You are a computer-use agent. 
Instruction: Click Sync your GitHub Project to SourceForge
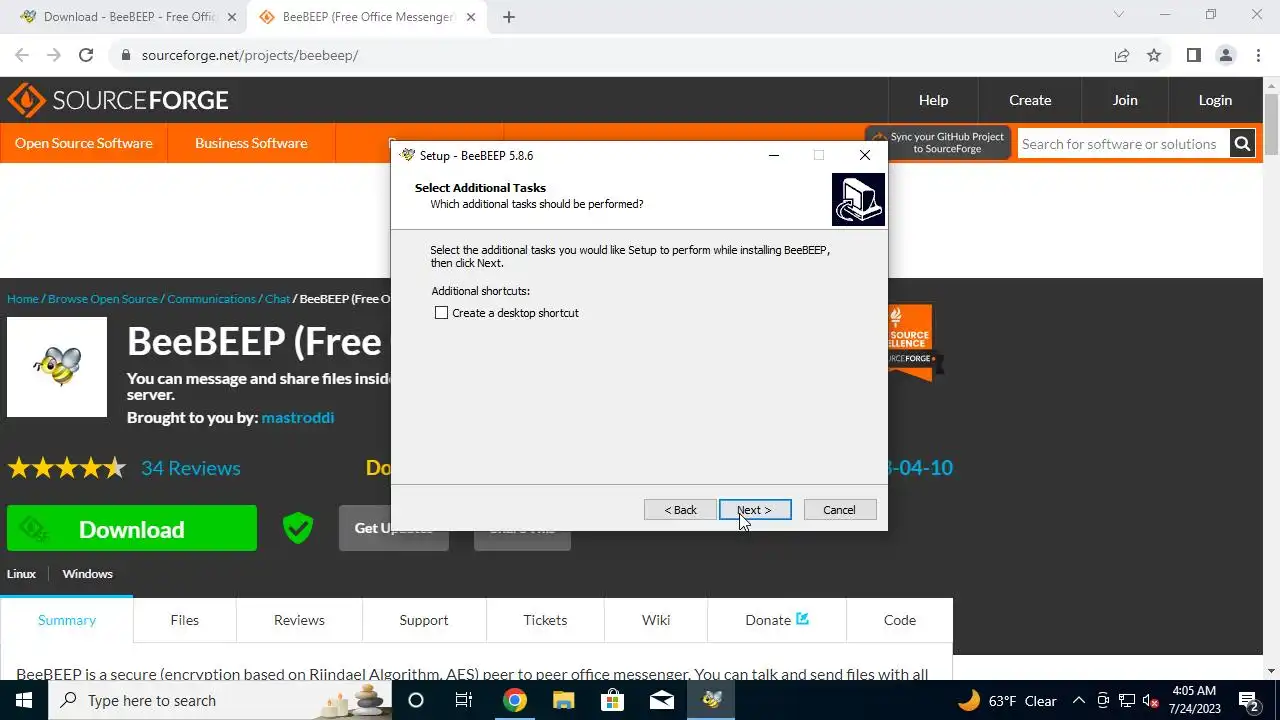(938, 143)
